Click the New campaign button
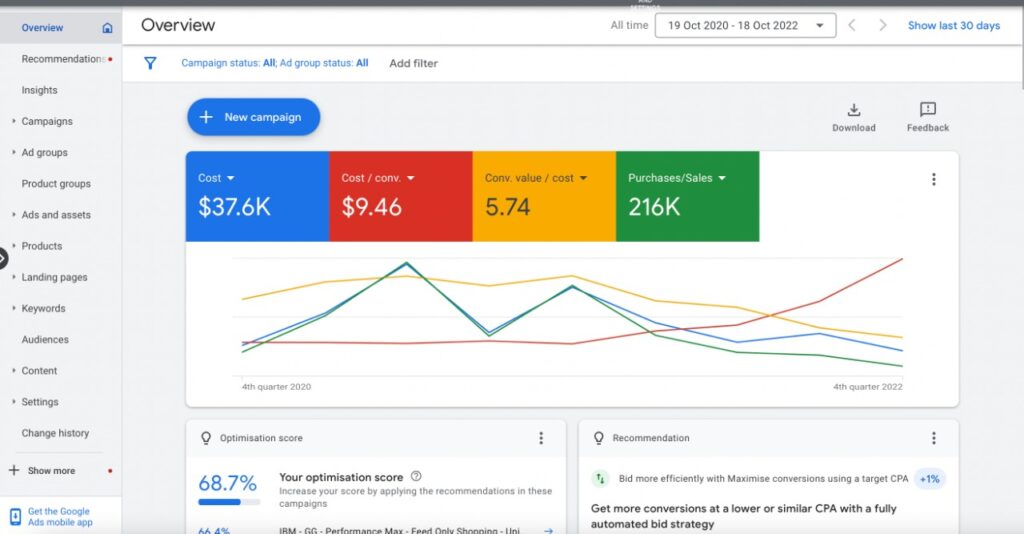The image size is (1024, 534). [x=253, y=117]
